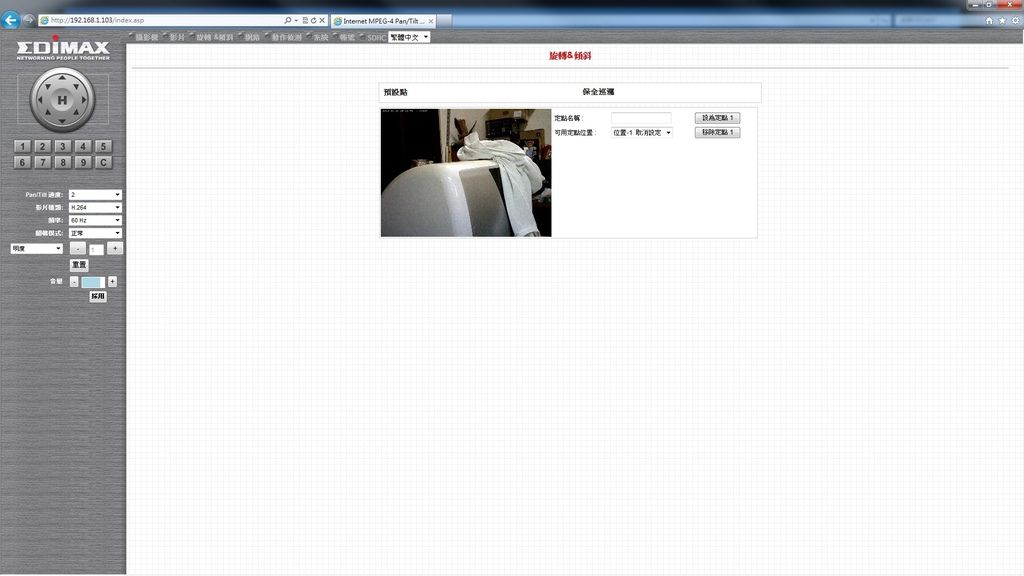Go to preset position 6
This screenshot has width=1024, height=576.
tap(22, 162)
